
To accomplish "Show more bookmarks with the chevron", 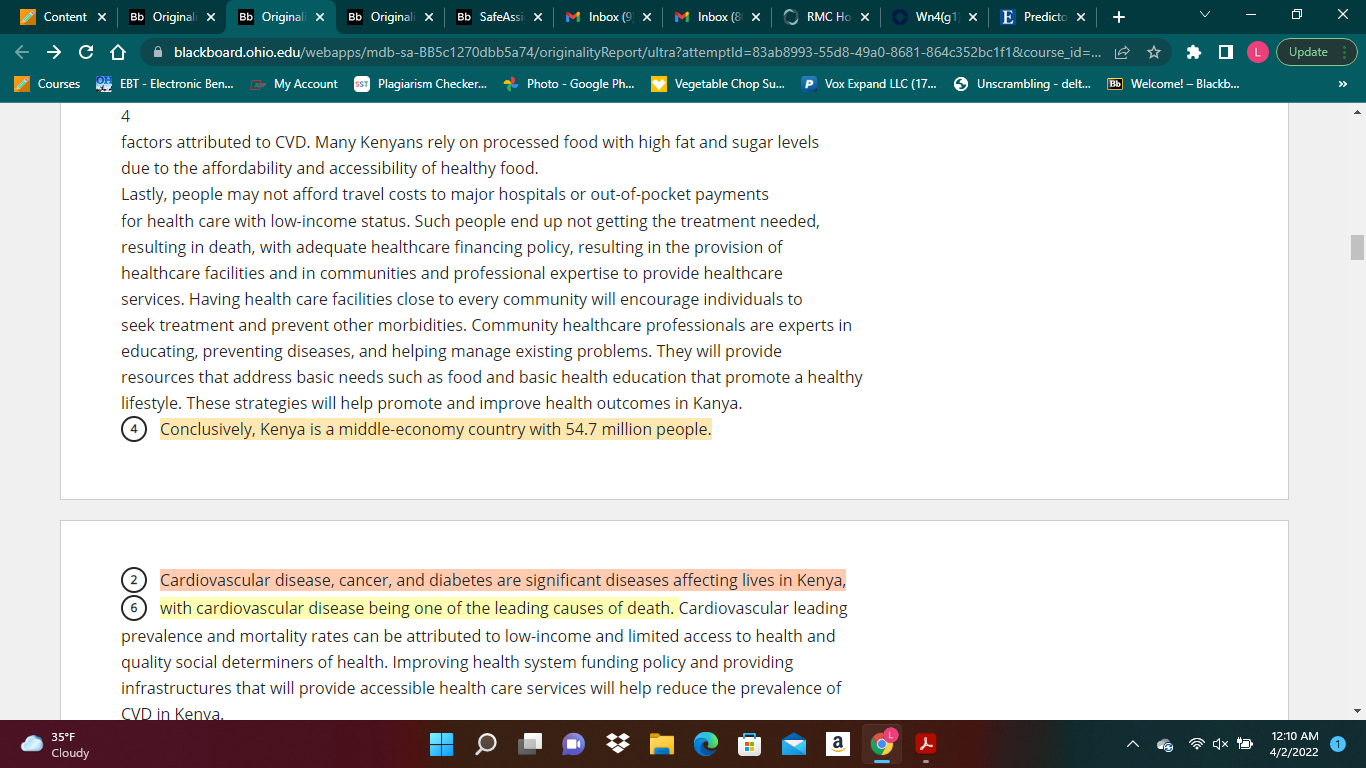I will coord(1342,84).
